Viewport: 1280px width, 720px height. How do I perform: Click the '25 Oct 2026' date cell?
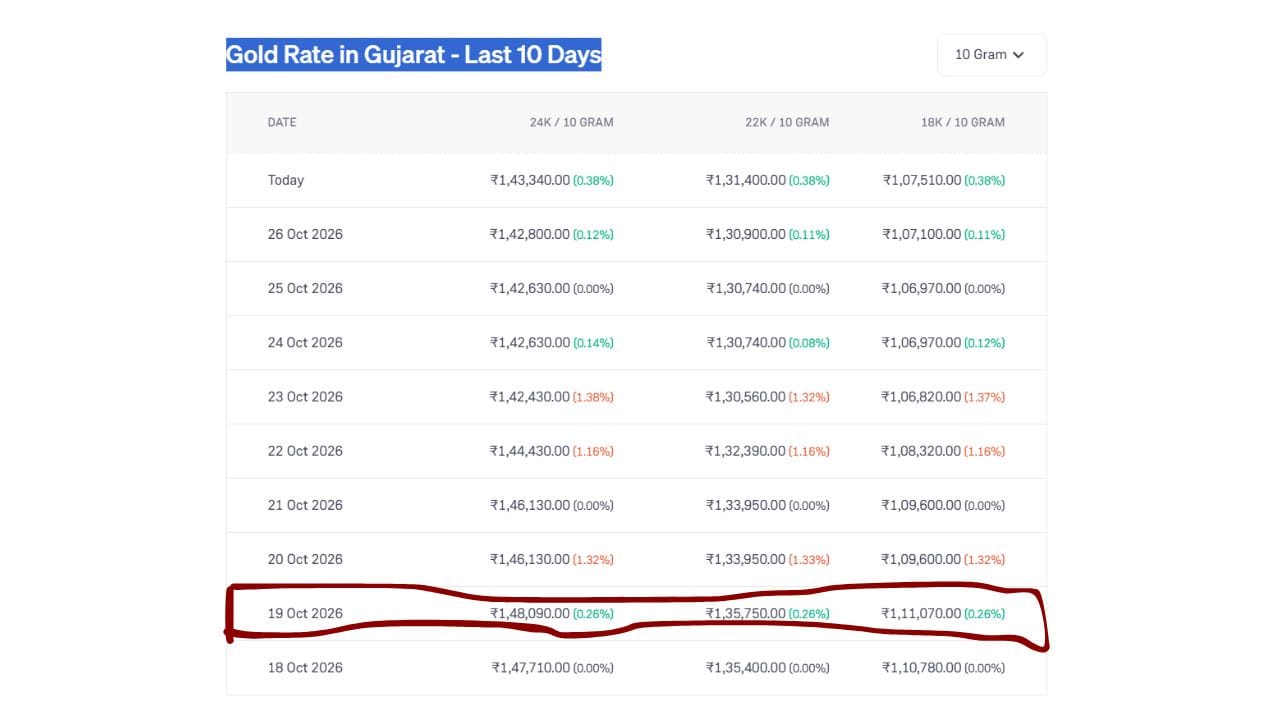point(305,288)
